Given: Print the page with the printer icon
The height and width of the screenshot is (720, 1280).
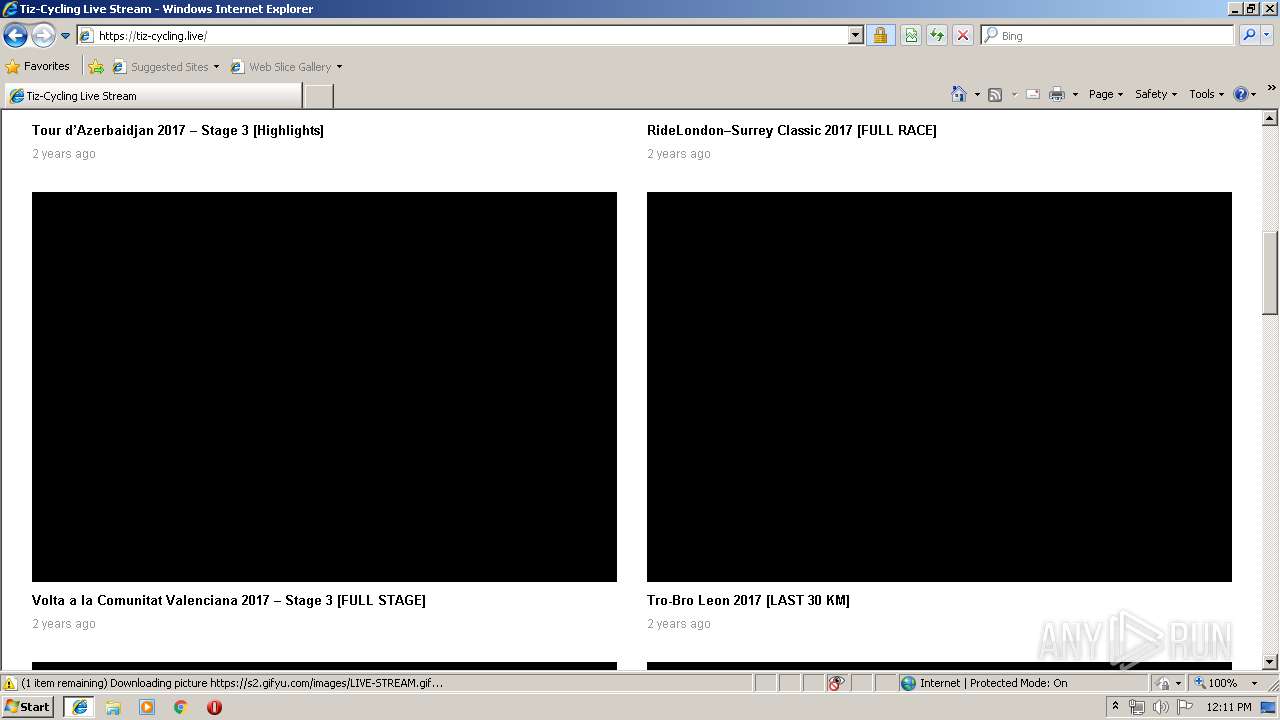Looking at the screenshot, I should pos(1057,94).
